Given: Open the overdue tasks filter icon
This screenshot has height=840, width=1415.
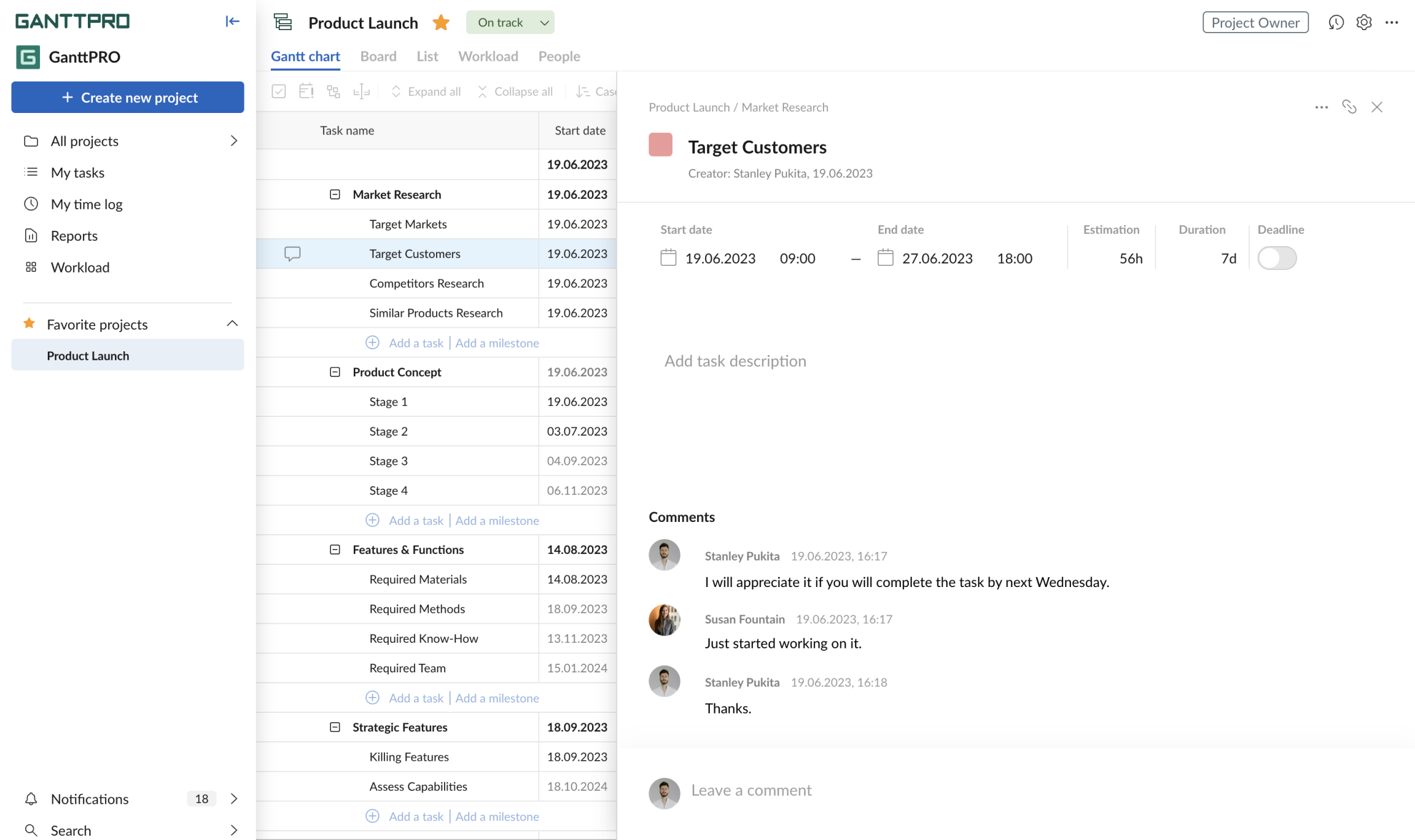Looking at the screenshot, I should click(x=306, y=91).
